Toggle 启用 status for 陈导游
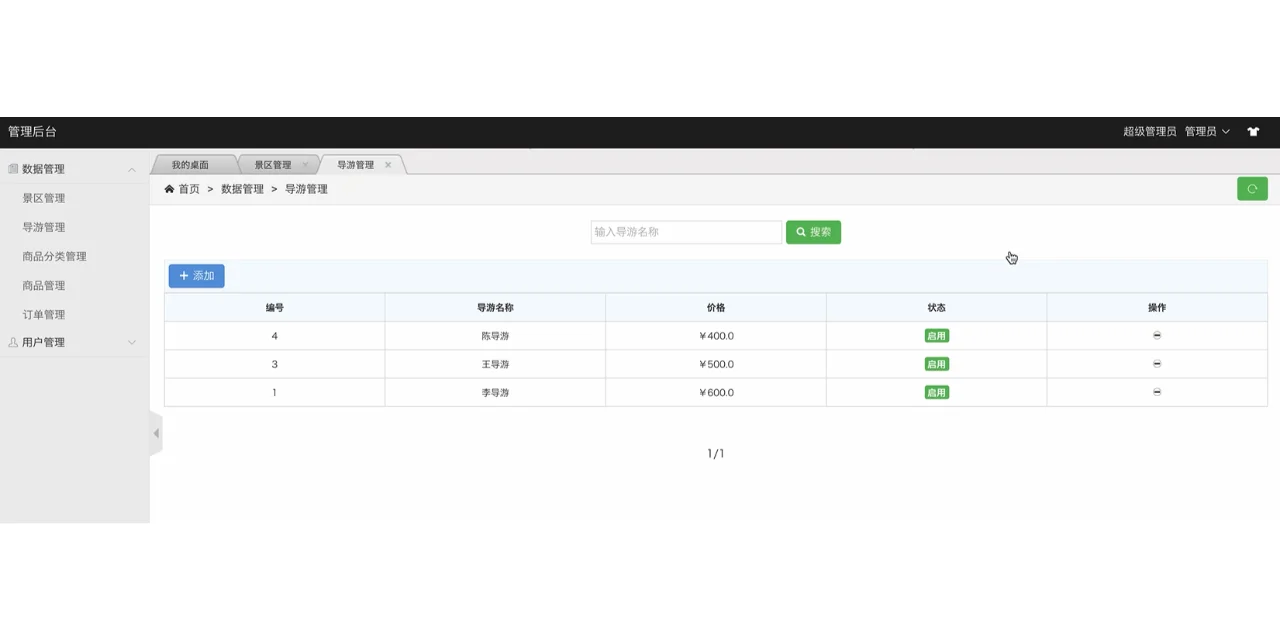1280x639 pixels. point(936,336)
